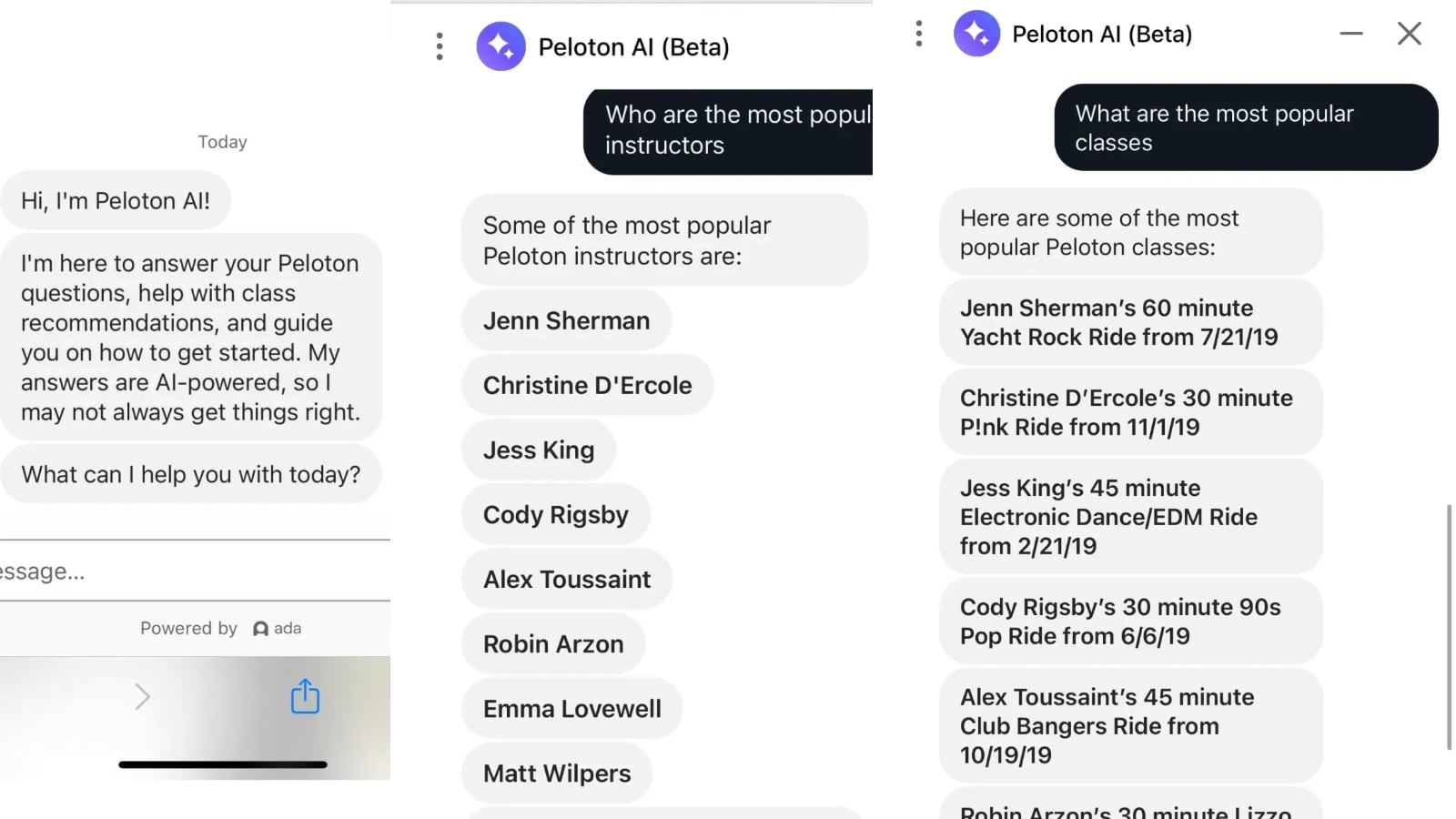The height and width of the screenshot is (819, 1456).
Task: Minimize the Peloton AI chat window
Action: 1351,34
